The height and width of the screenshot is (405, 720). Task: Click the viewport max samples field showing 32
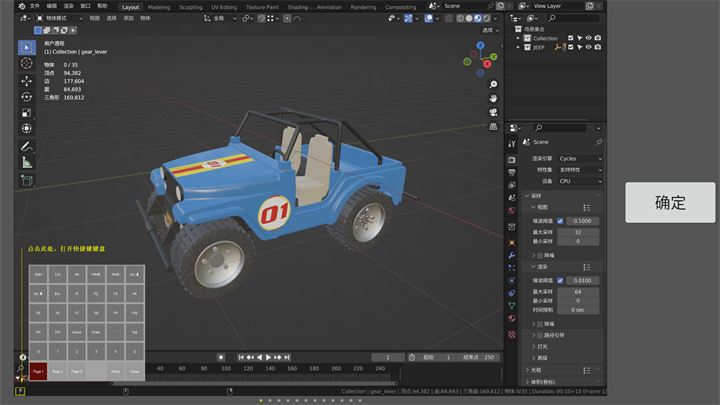coord(578,231)
